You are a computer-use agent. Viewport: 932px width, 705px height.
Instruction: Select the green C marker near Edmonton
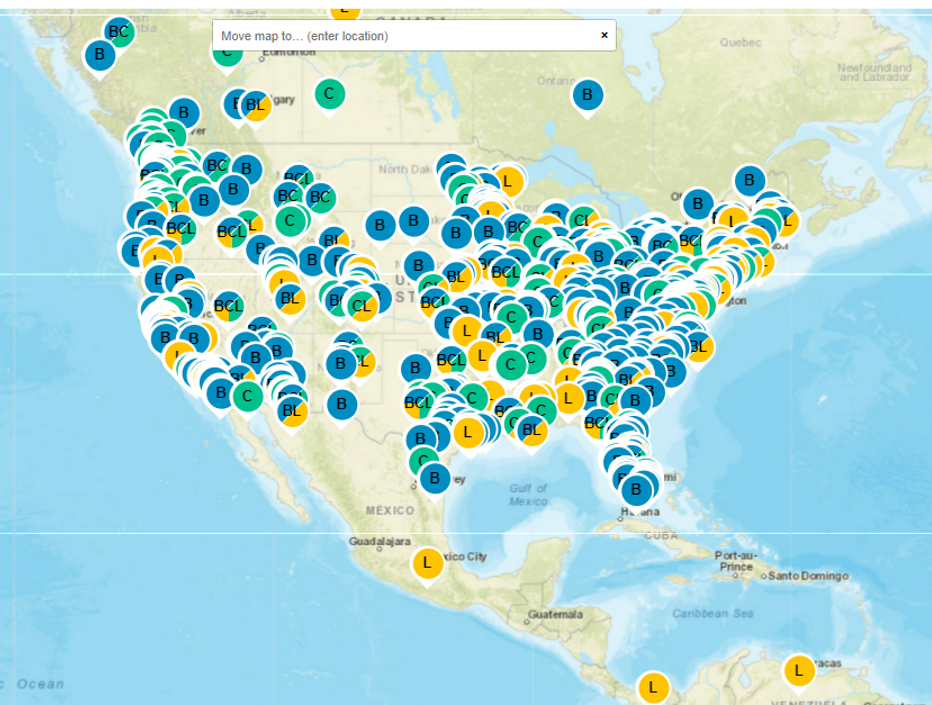click(227, 51)
